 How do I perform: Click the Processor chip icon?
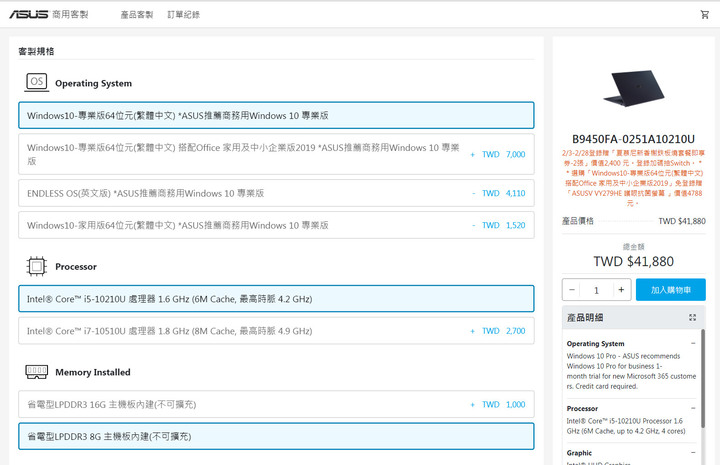pos(37,266)
